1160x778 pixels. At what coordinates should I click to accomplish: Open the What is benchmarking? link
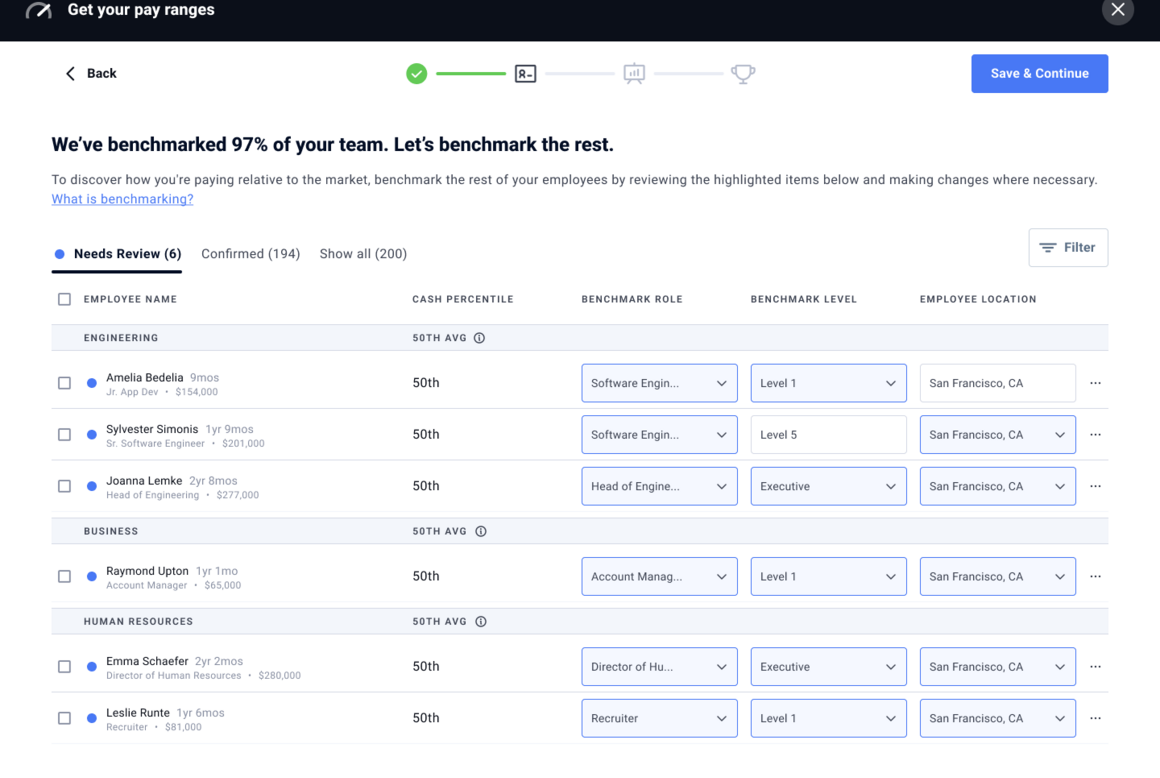click(x=123, y=199)
